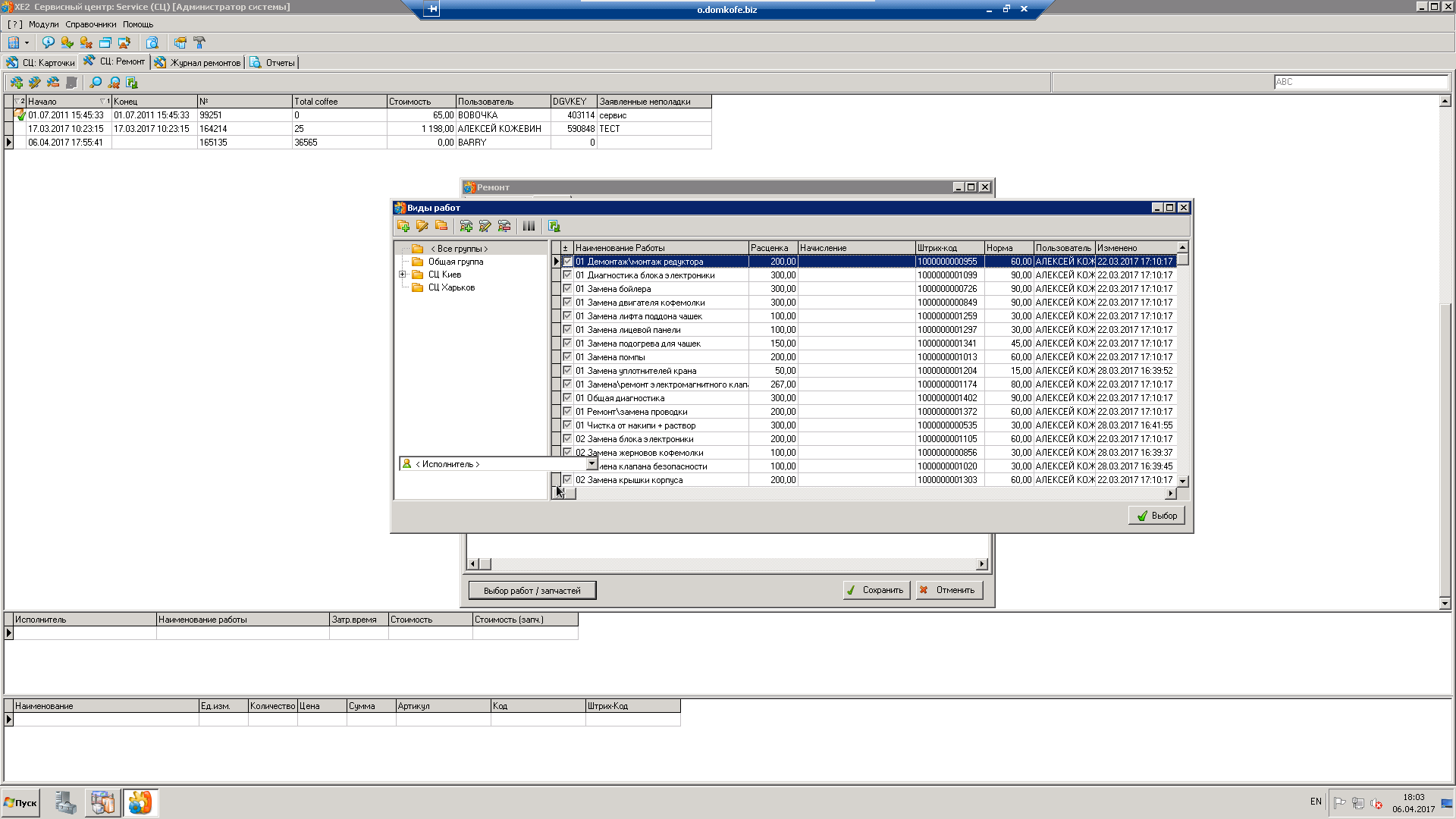Click refresh icon in Виды работ toolbar

(554, 226)
